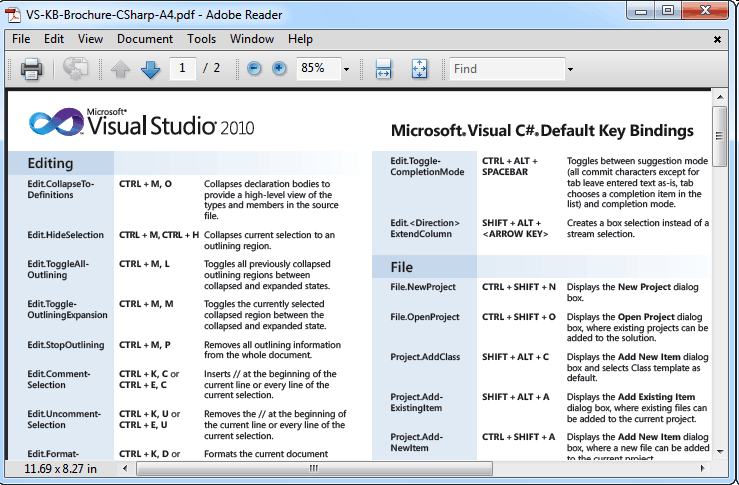Screen dimensions: 739x485
Task: Click Edit.HideSelection command text
Action: click(x=66, y=235)
